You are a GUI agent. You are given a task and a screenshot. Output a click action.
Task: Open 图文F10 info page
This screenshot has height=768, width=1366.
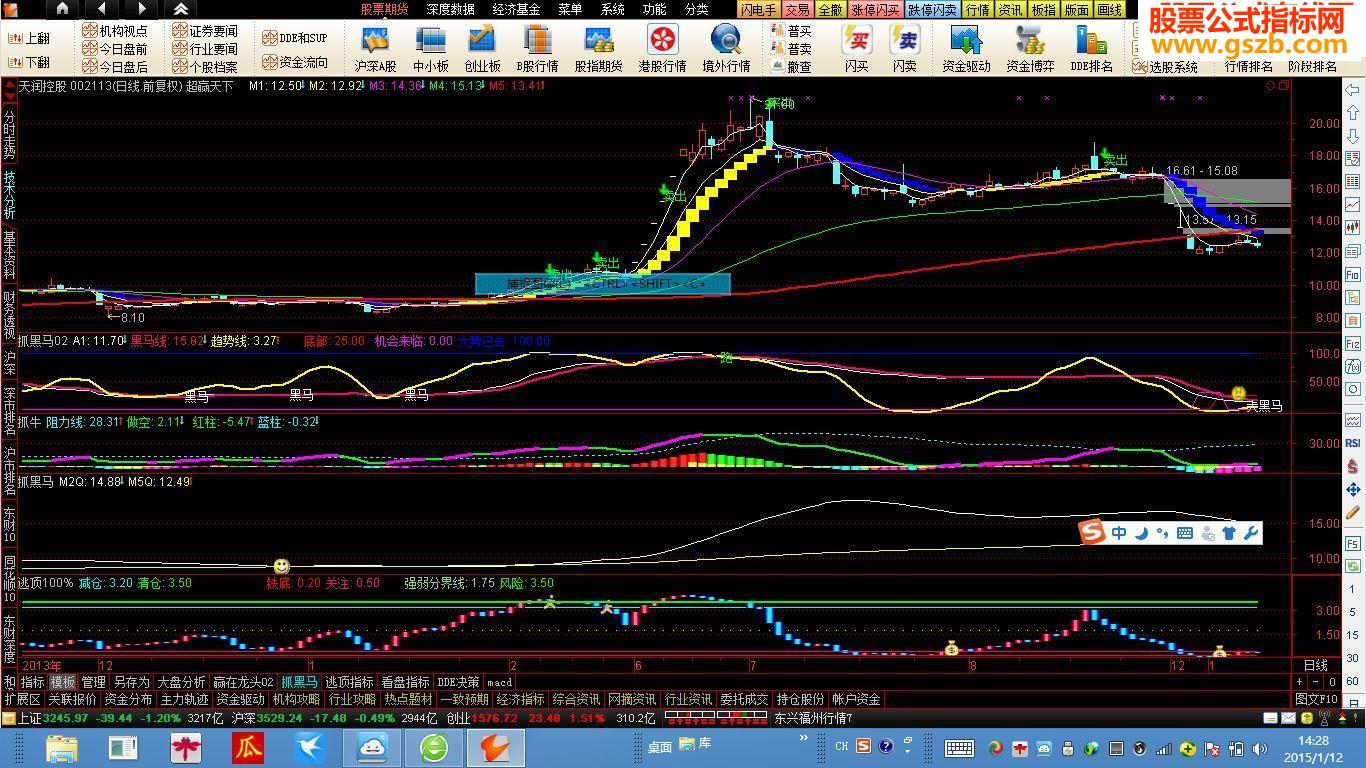tap(1315, 699)
